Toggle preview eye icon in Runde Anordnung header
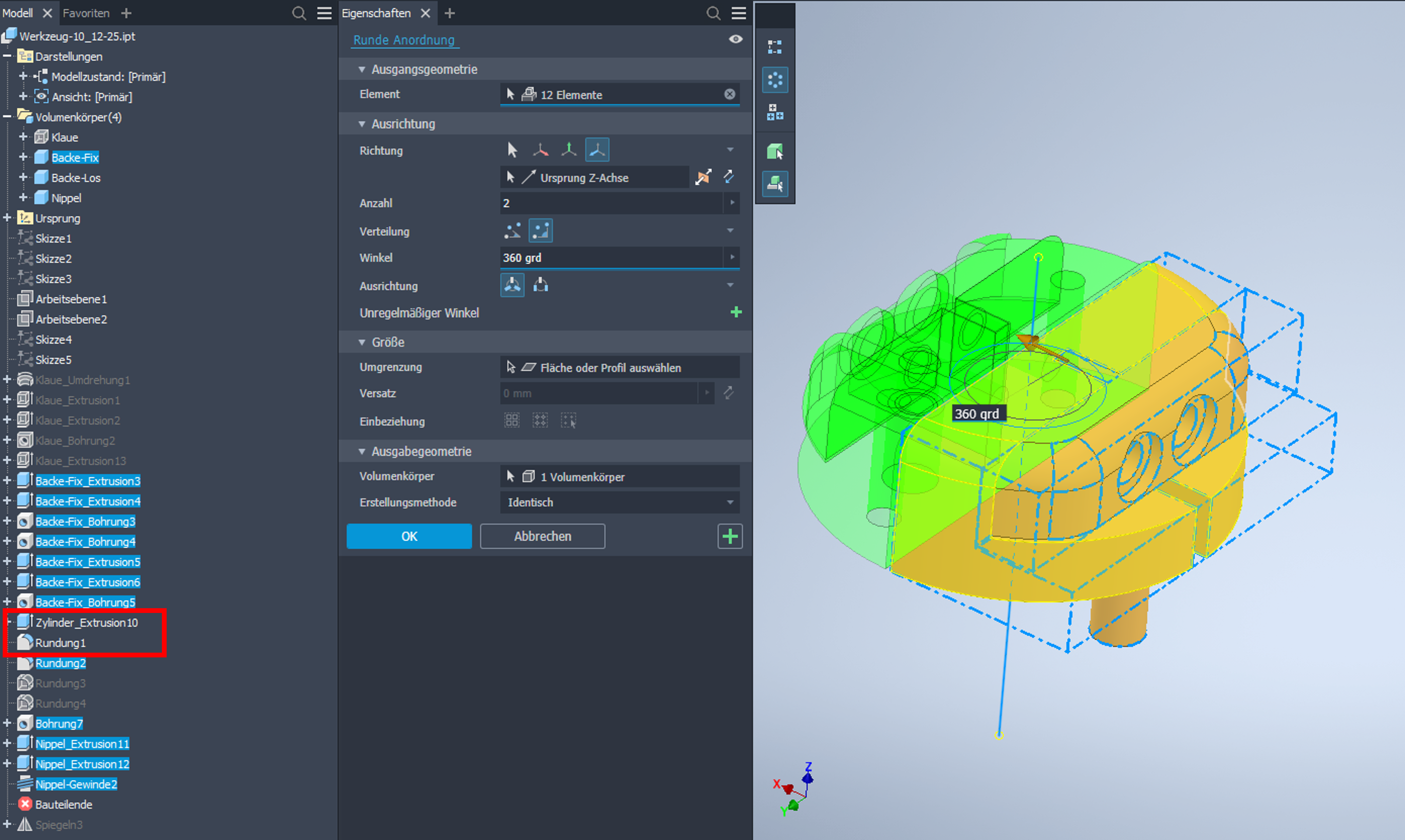Screen dimensions: 1405x840 (x=735, y=39)
